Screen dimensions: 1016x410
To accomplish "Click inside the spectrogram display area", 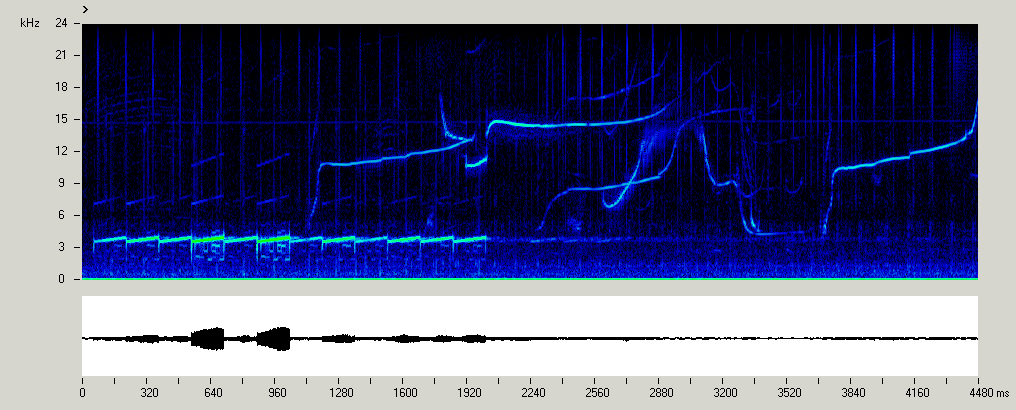I will (530, 152).
